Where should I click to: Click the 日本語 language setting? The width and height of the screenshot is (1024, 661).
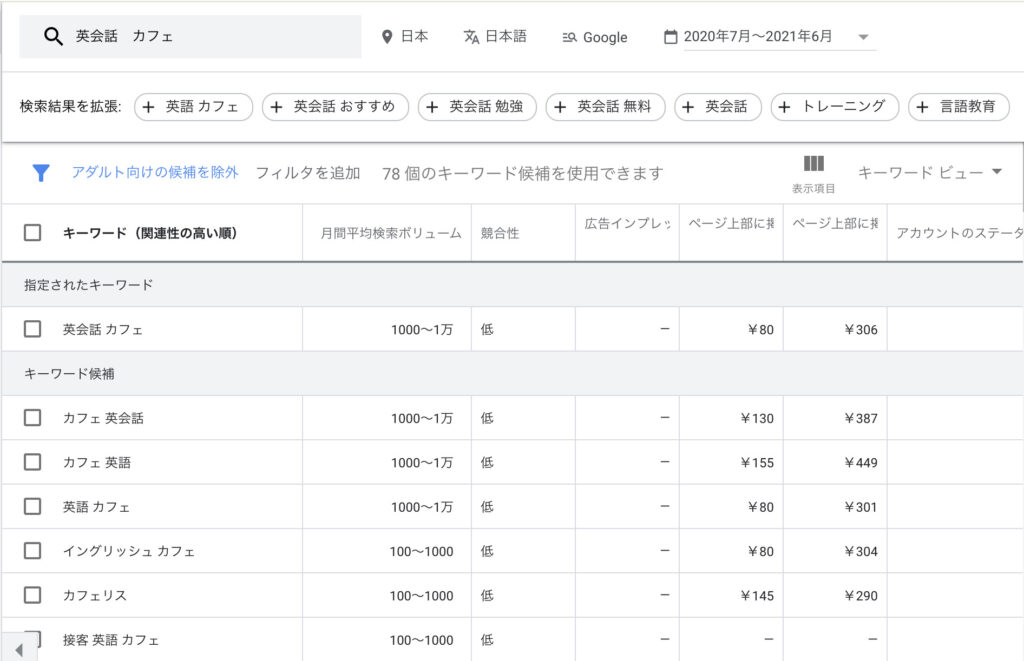coord(495,37)
